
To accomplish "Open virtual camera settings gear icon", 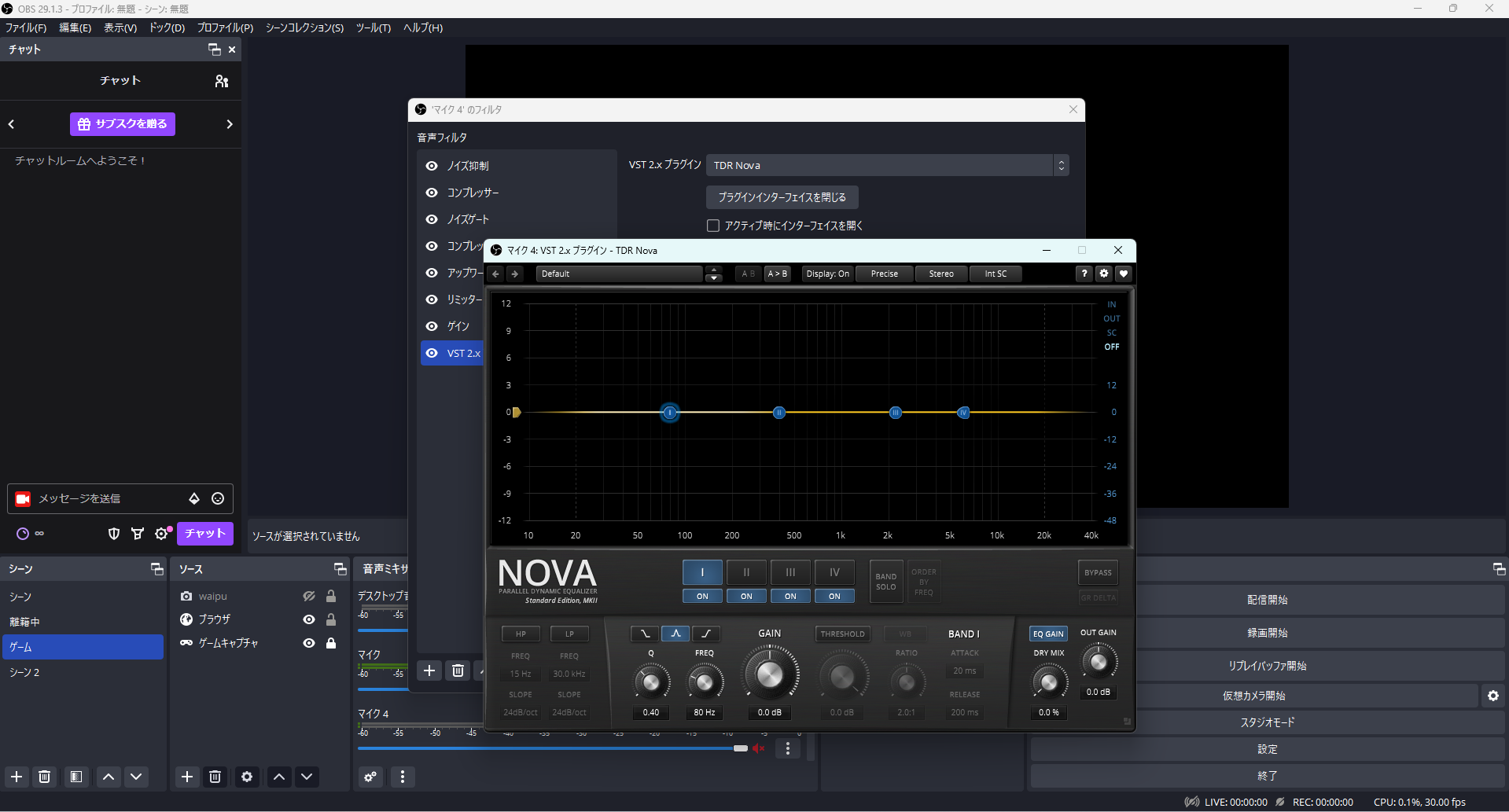I will 1493,696.
